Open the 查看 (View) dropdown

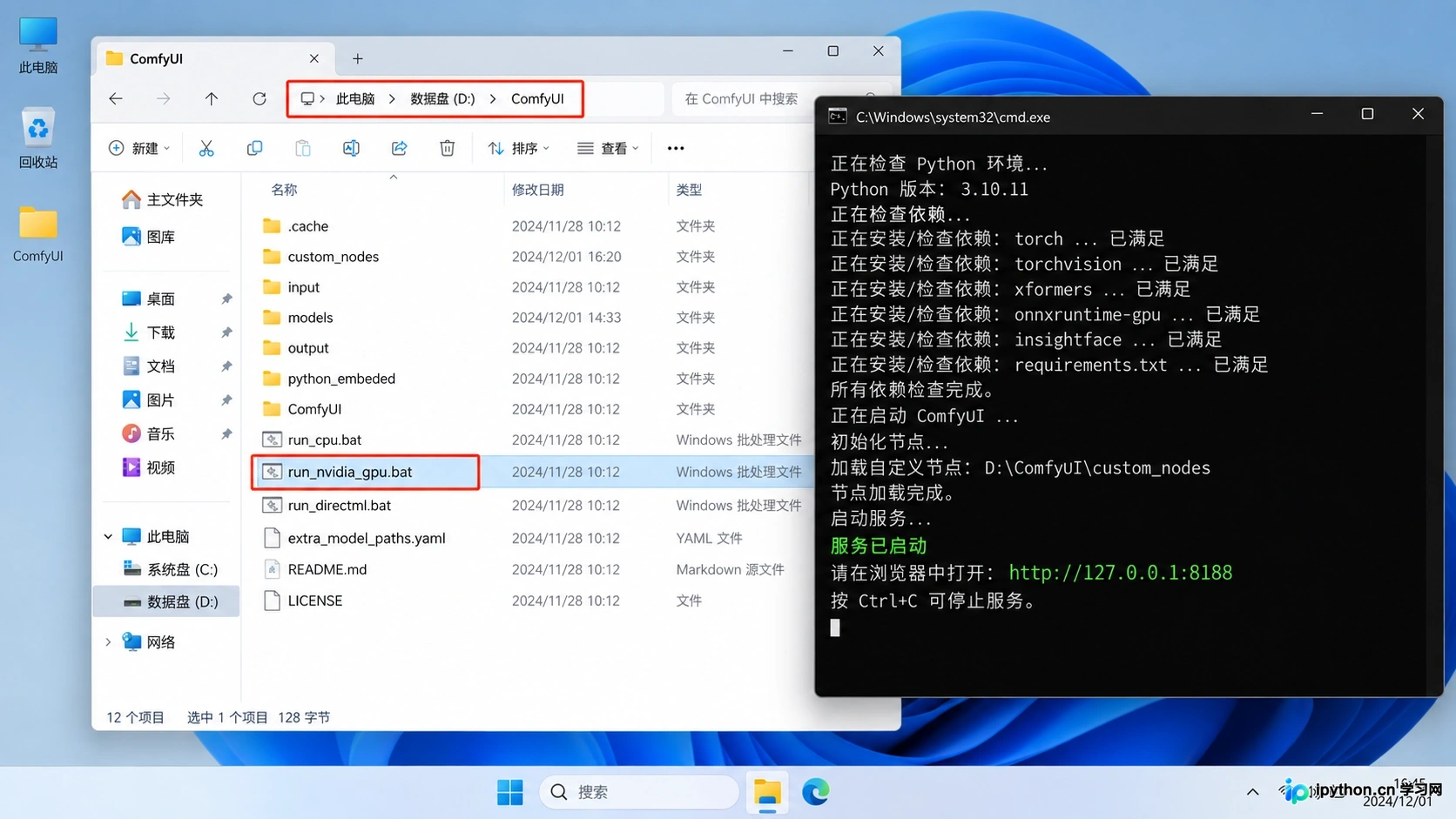point(609,149)
